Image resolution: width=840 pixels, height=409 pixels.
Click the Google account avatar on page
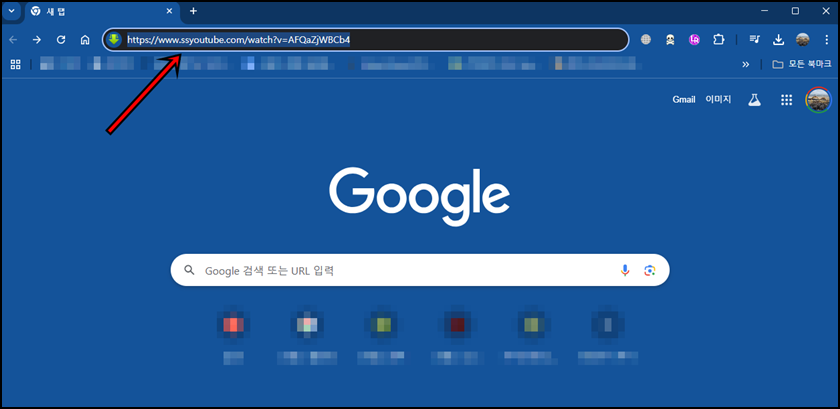[818, 100]
